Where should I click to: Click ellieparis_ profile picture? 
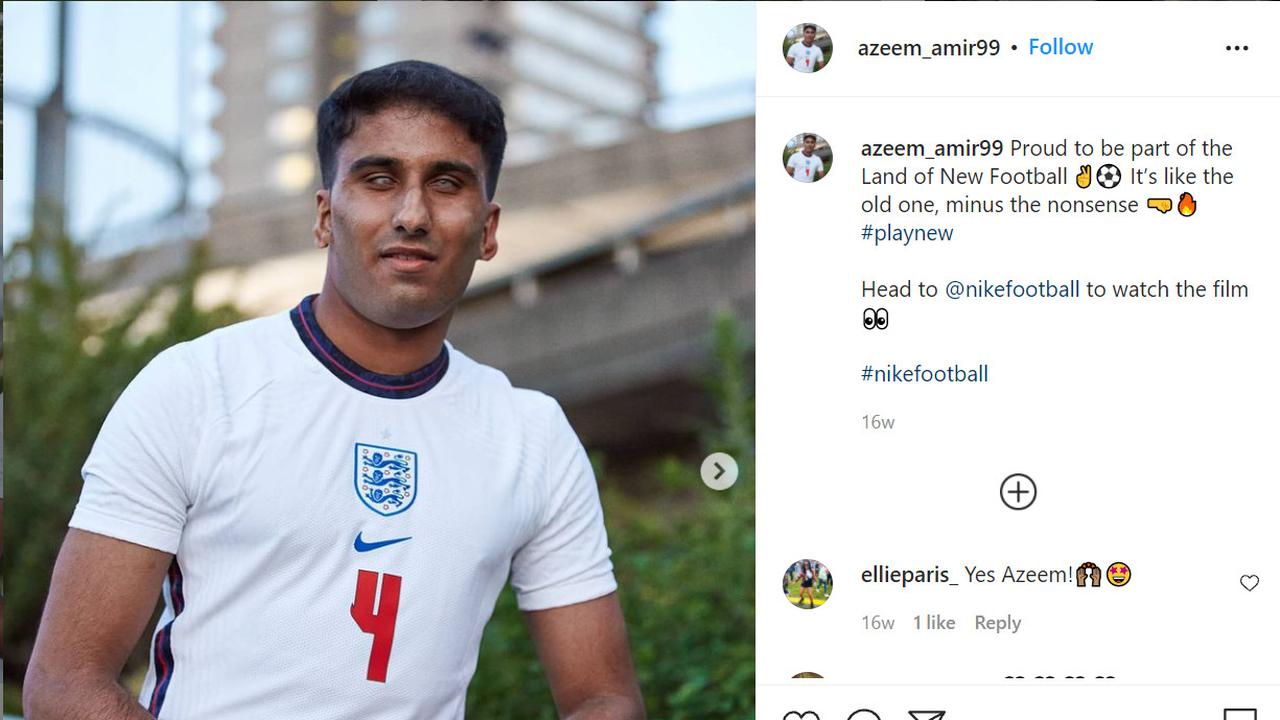point(807,584)
